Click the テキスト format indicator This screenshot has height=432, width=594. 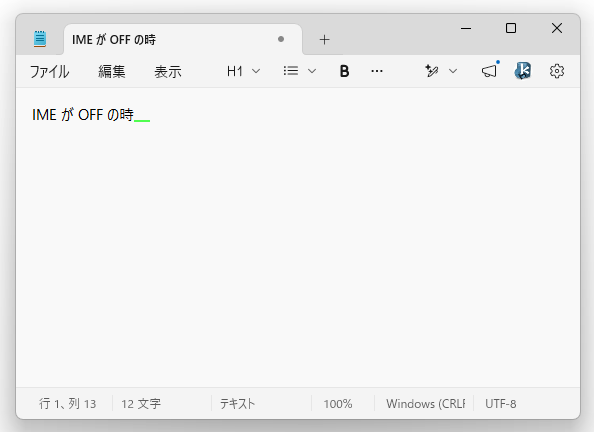[238, 404]
